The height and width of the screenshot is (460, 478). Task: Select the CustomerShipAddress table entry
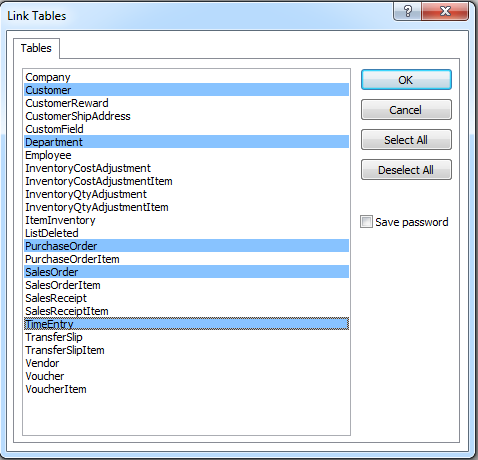tap(187, 116)
